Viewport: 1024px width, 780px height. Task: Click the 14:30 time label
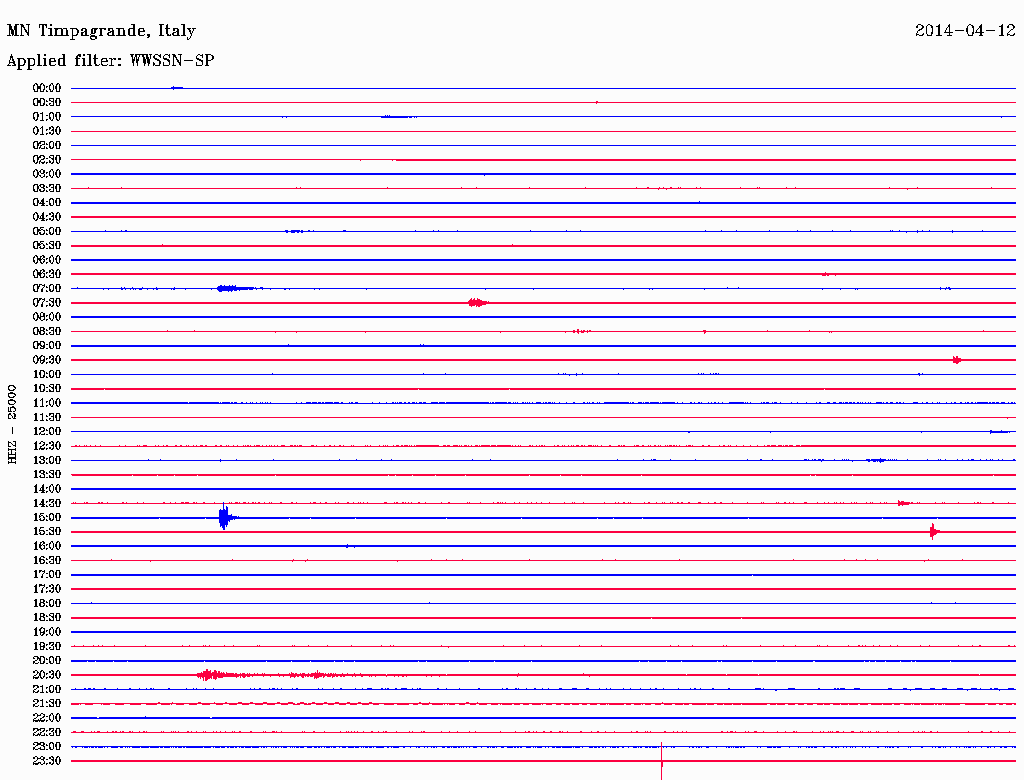[47, 503]
